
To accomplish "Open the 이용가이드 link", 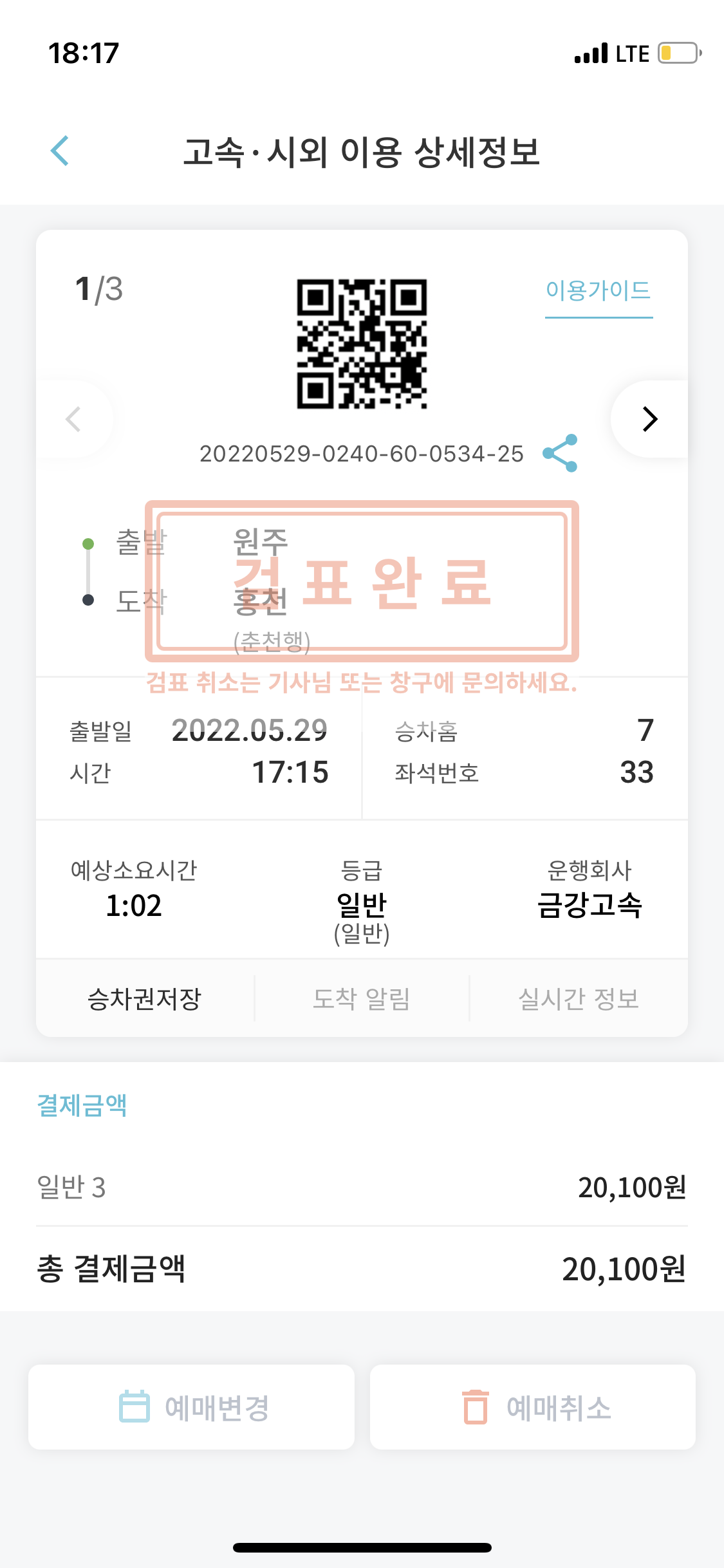I will (x=599, y=291).
